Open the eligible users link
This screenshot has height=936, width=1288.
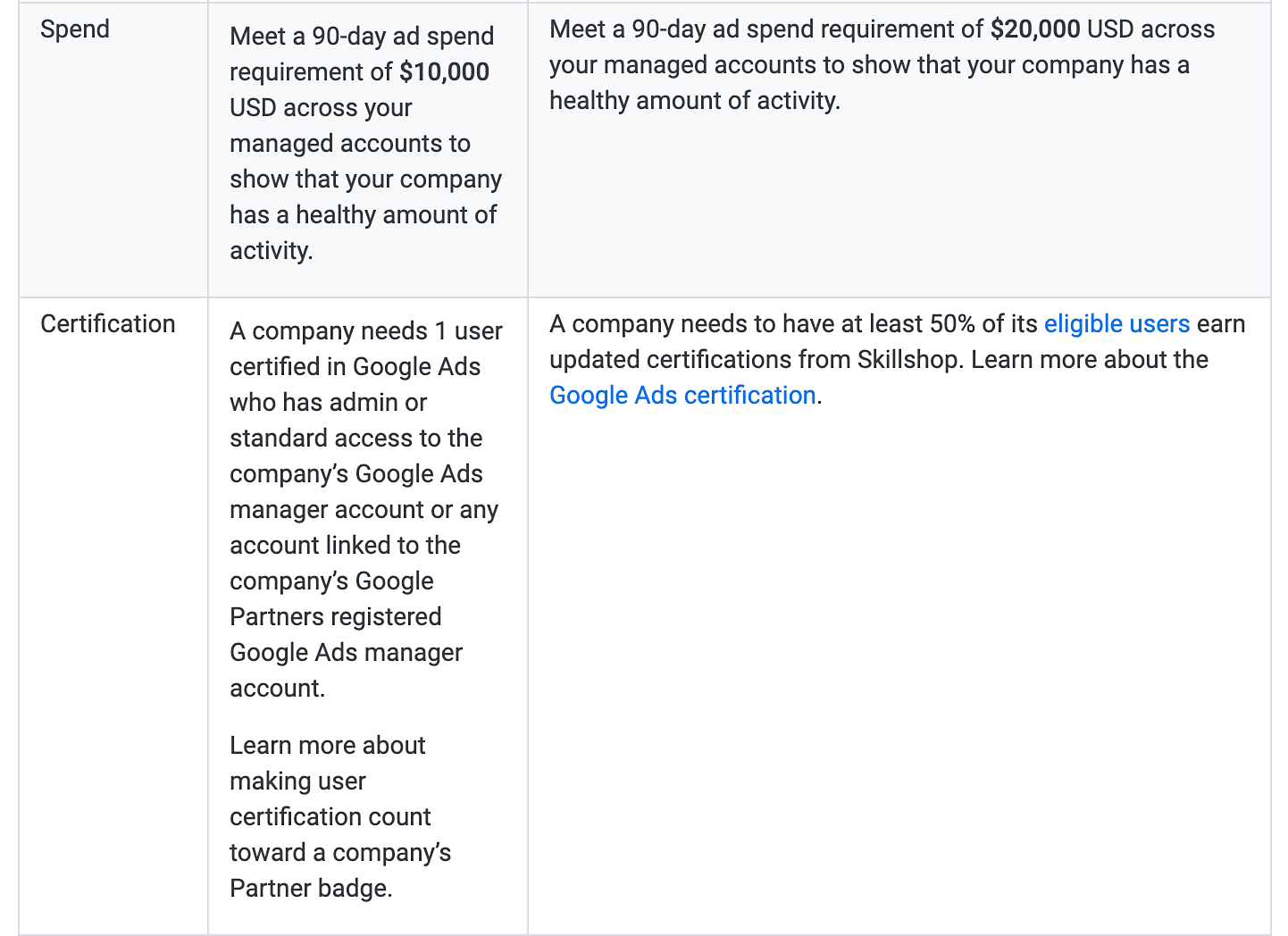(x=1117, y=324)
